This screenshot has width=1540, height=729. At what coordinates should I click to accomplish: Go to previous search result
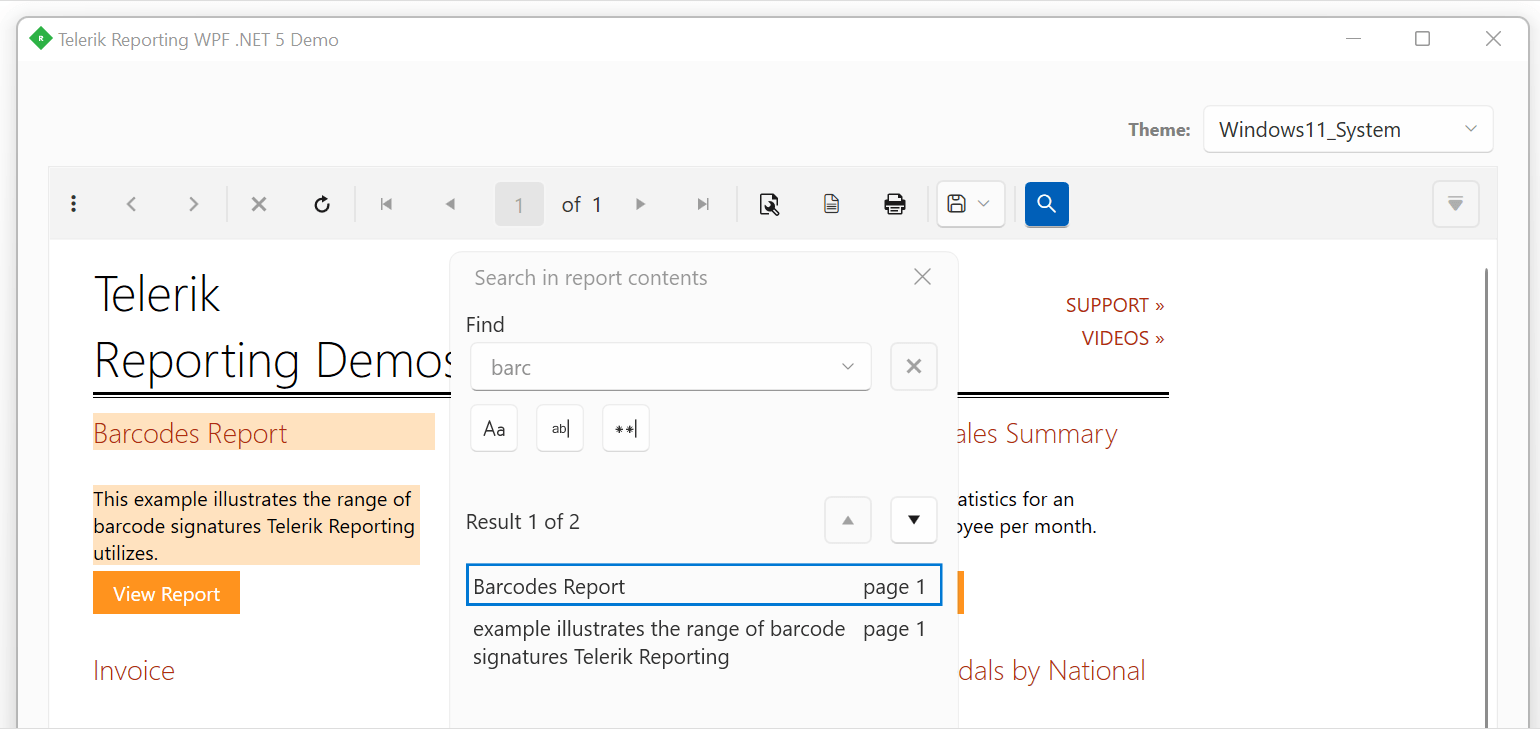click(848, 520)
